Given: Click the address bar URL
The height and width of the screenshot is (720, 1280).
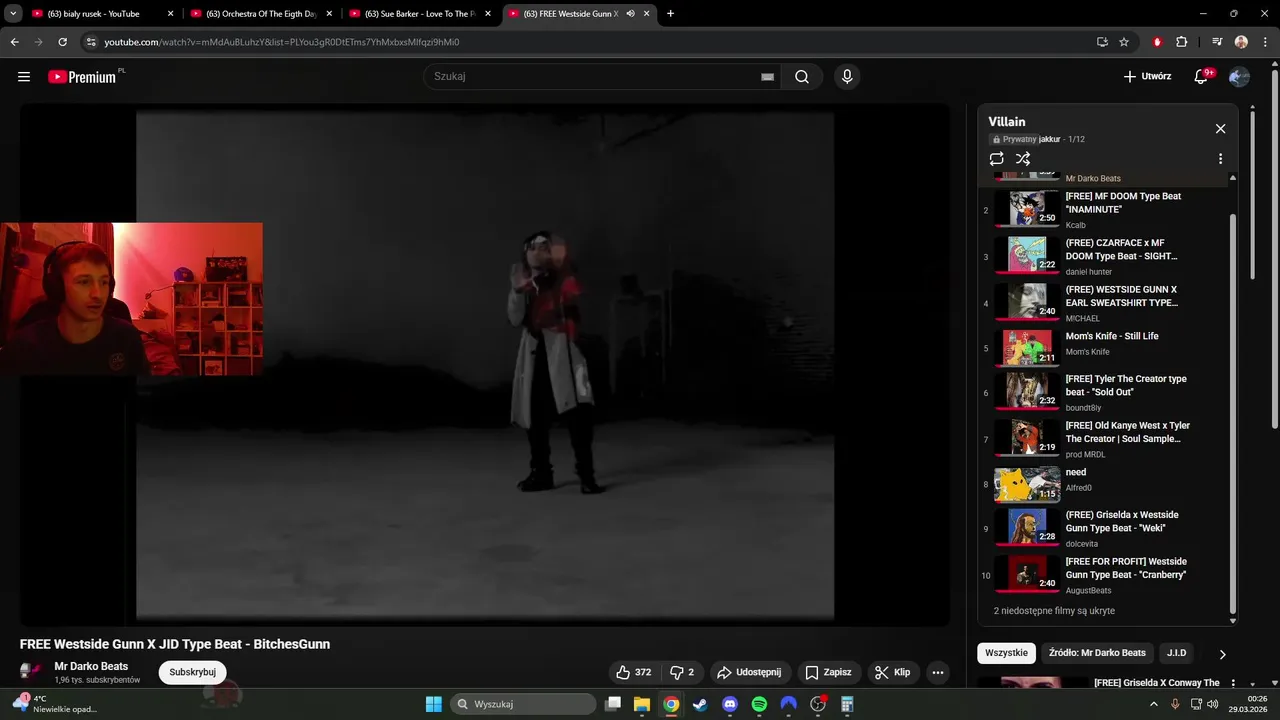Looking at the screenshot, I should pyautogui.click(x=282, y=42).
